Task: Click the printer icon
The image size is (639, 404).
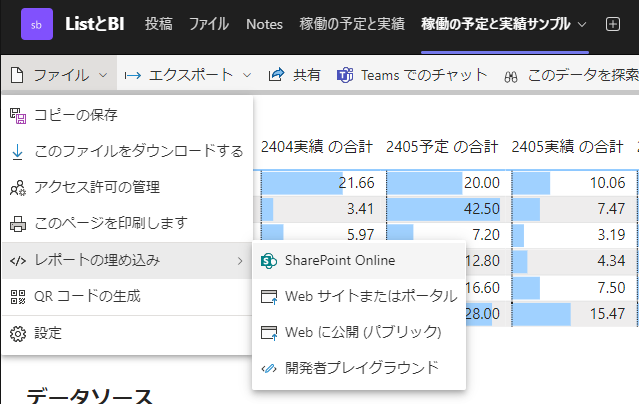Action: 18,224
